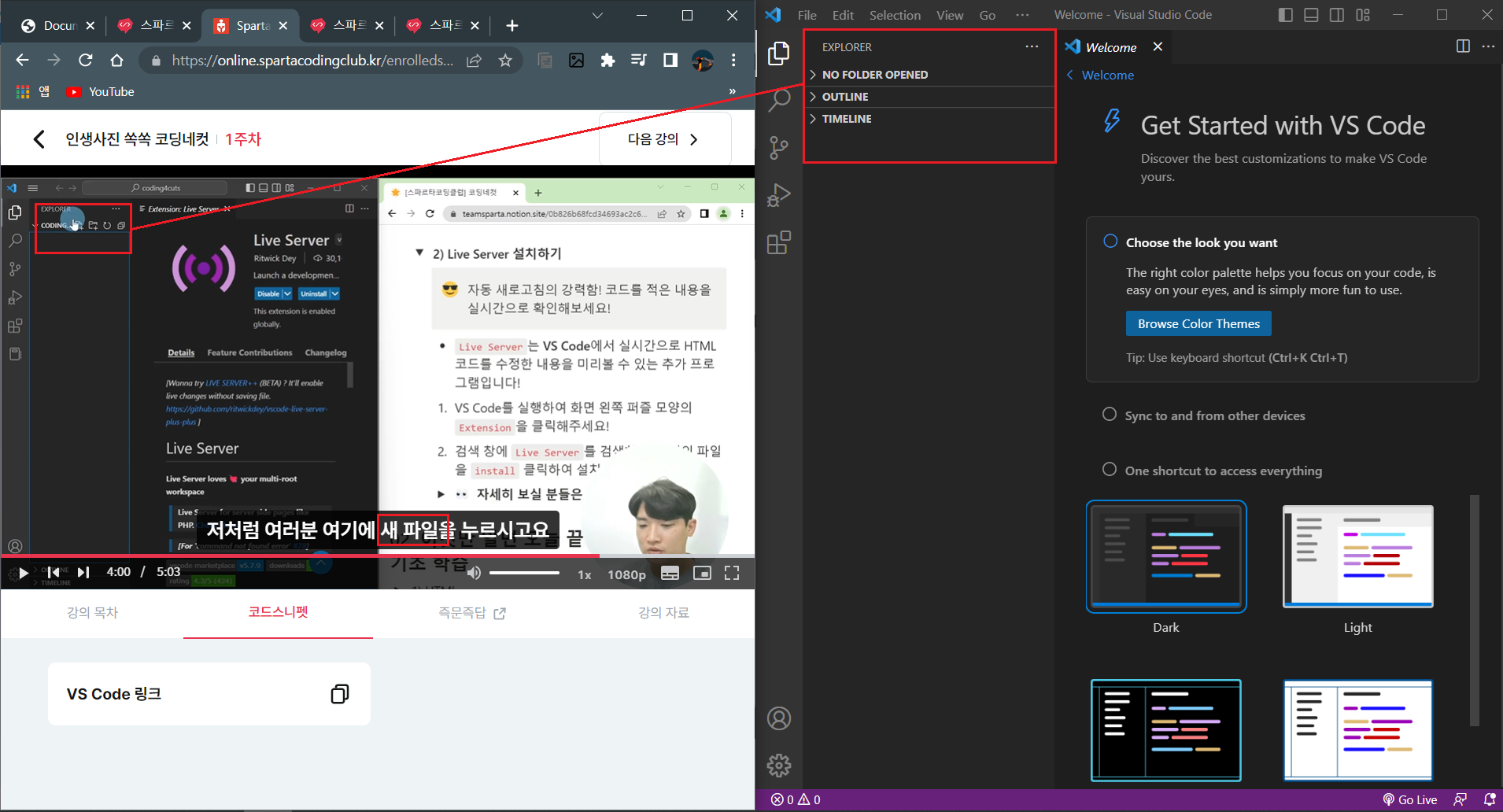Show more VS Code menu items ellipsis

pyautogui.click(x=1022, y=15)
